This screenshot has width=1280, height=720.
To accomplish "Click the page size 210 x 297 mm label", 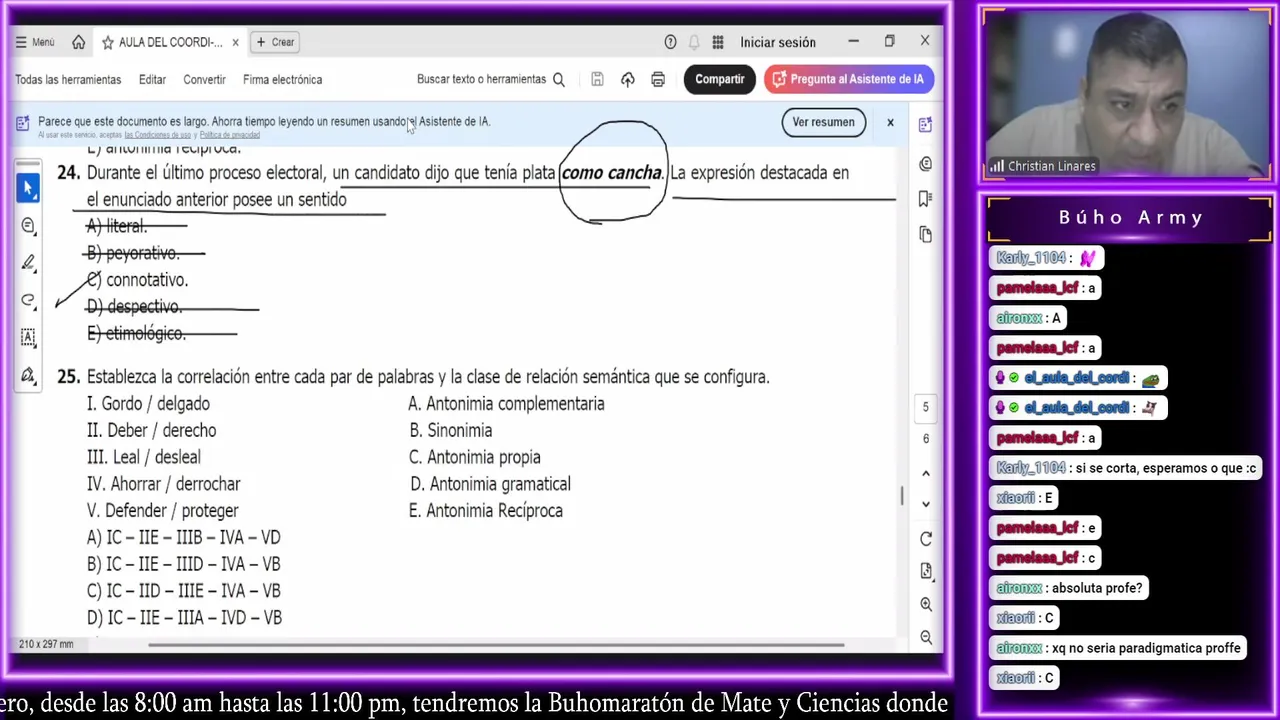I will point(46,644).
